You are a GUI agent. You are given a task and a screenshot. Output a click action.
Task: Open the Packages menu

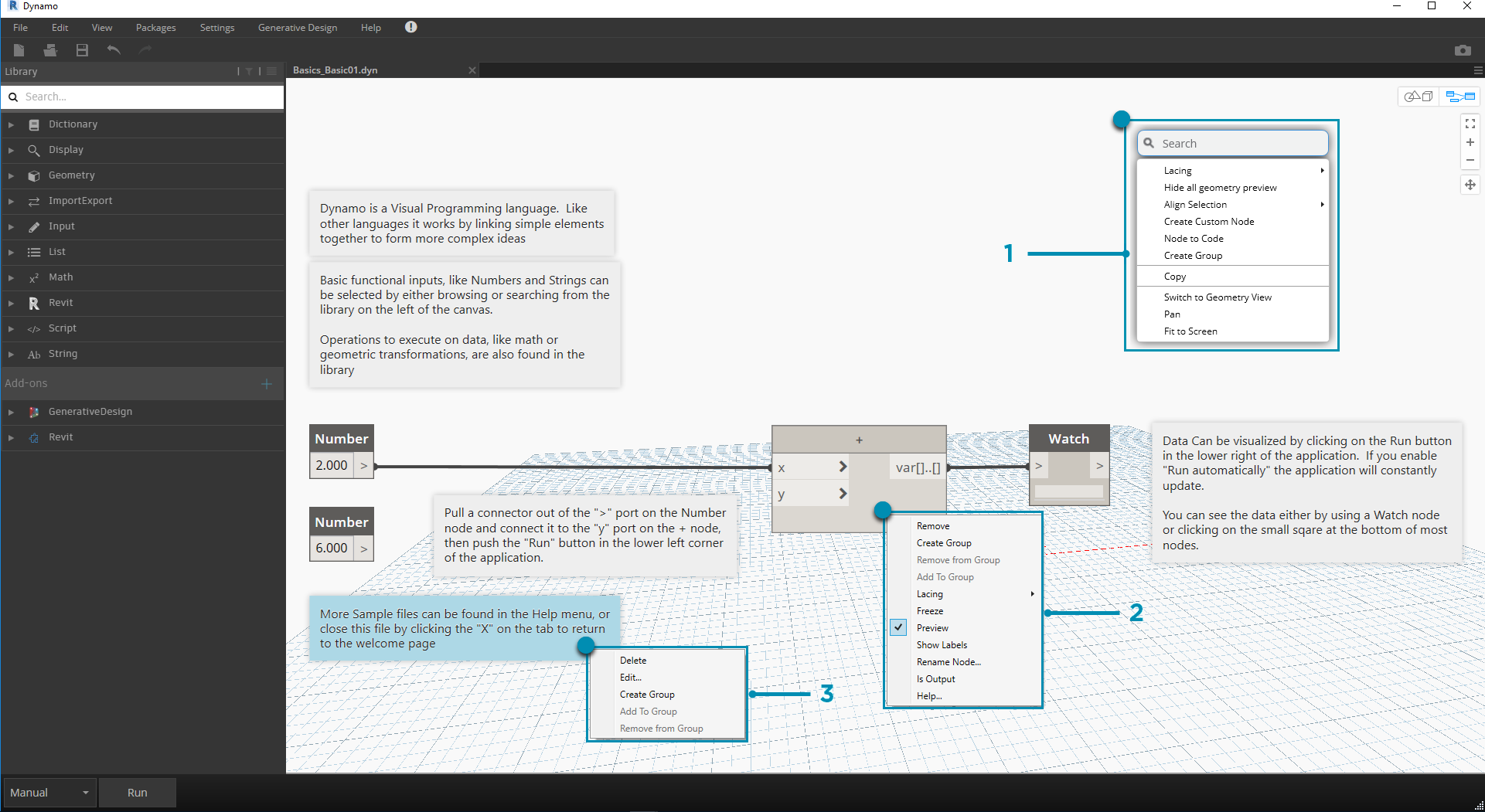pyautogui.click(x=155, y=28)
